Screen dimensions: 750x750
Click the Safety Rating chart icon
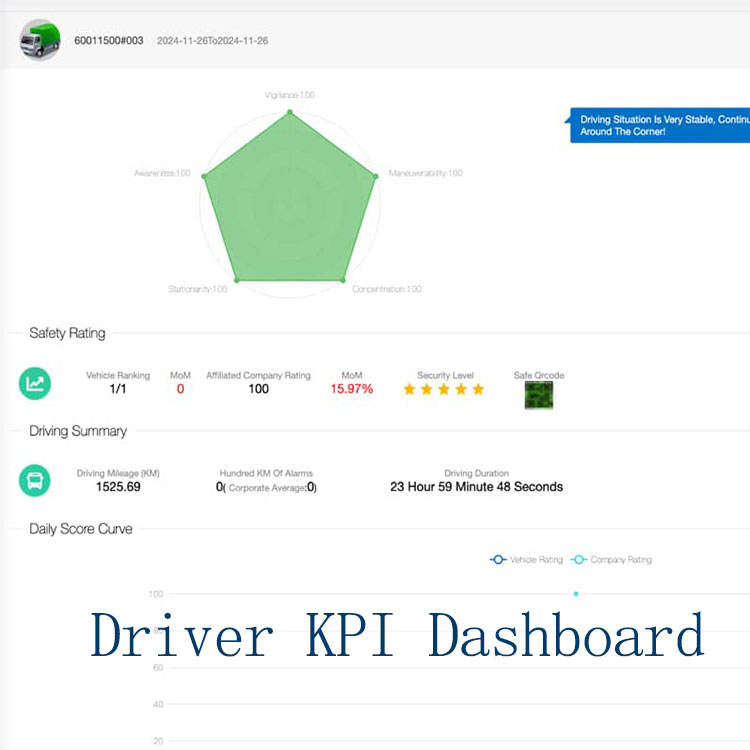(x=35, y=383)
